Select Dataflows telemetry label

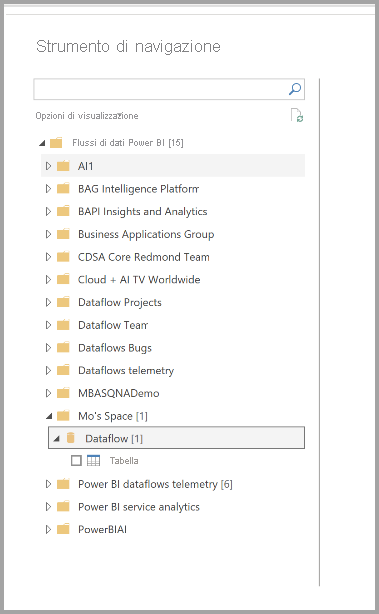point(126,371)
